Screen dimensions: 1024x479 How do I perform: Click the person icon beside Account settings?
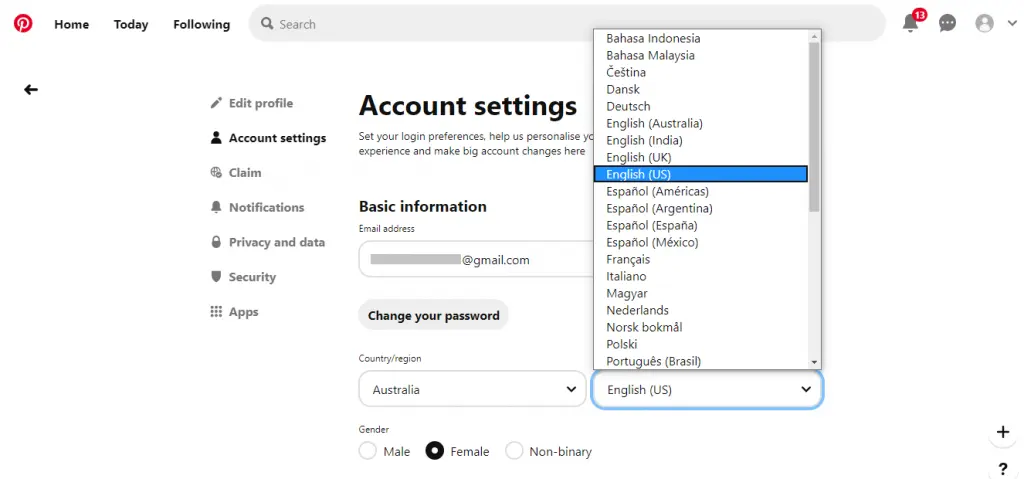click(x=216, y=138)
